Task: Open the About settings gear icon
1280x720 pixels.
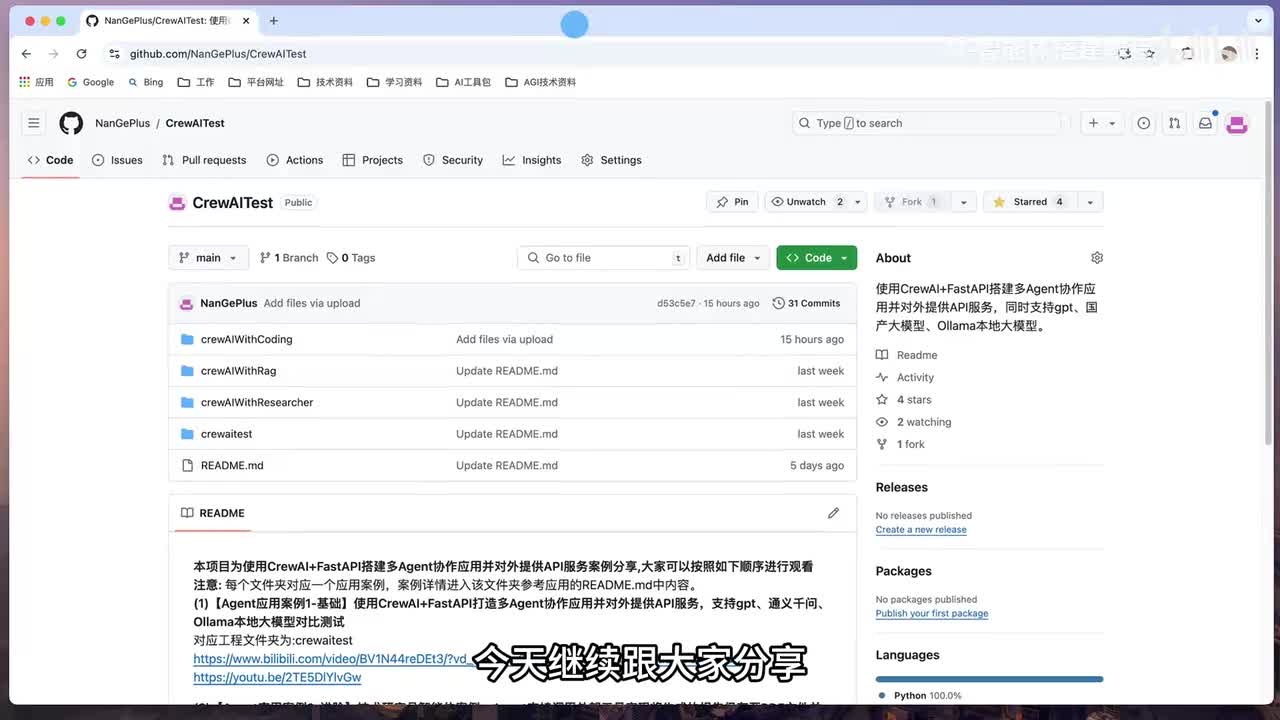Action: coord(1097,258)
